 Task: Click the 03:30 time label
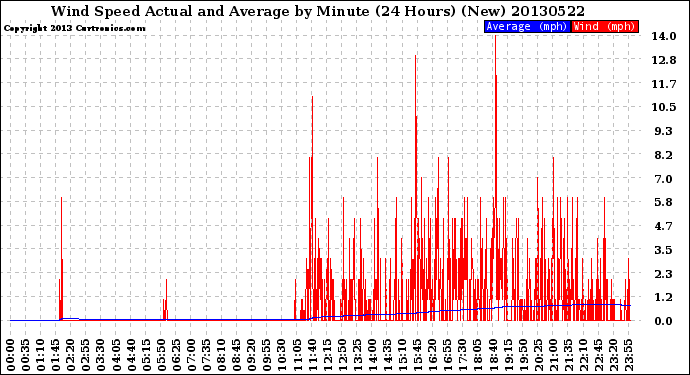(101, 355)
